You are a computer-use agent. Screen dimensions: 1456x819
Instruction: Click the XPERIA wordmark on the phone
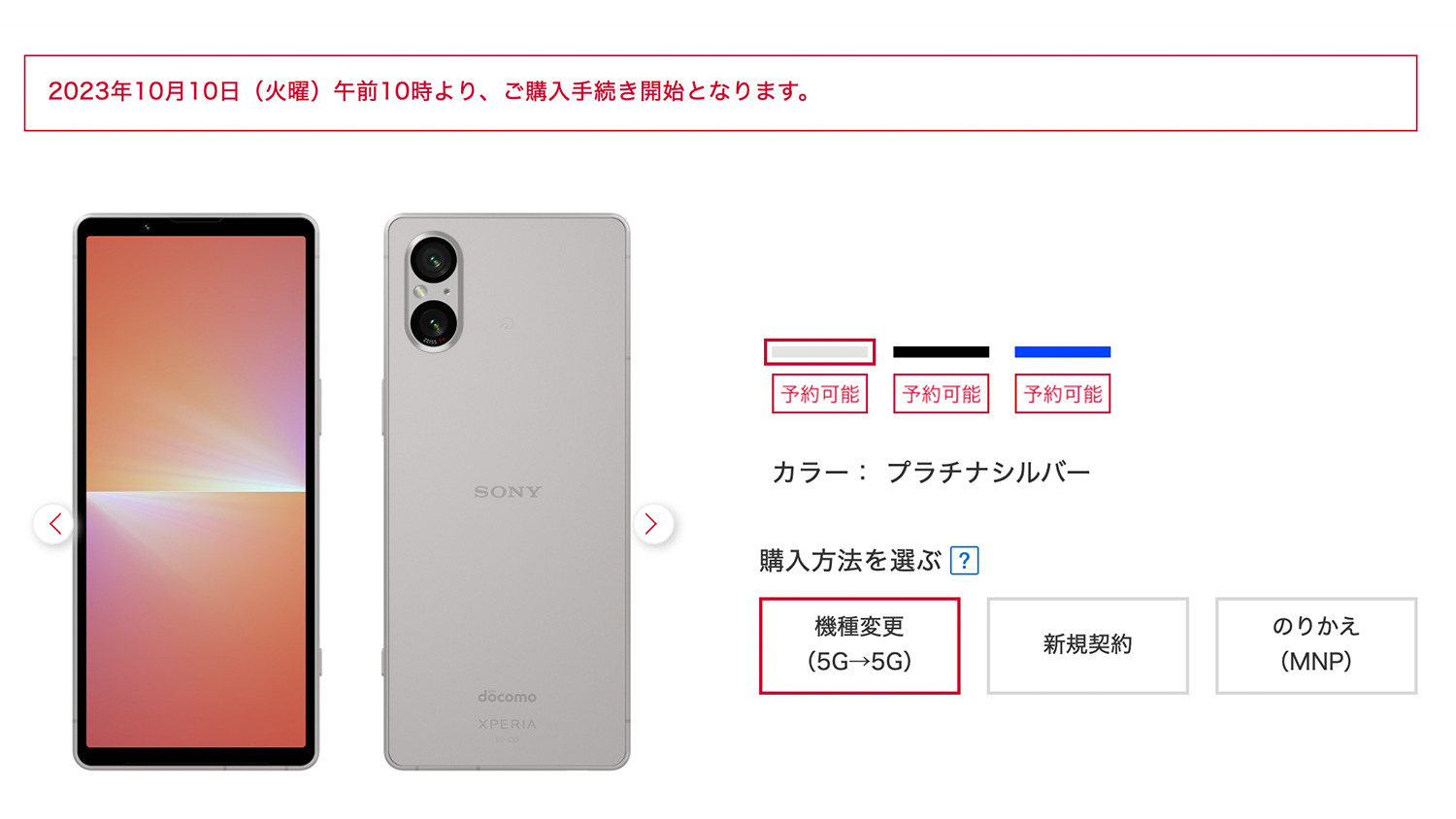(507, 724)
